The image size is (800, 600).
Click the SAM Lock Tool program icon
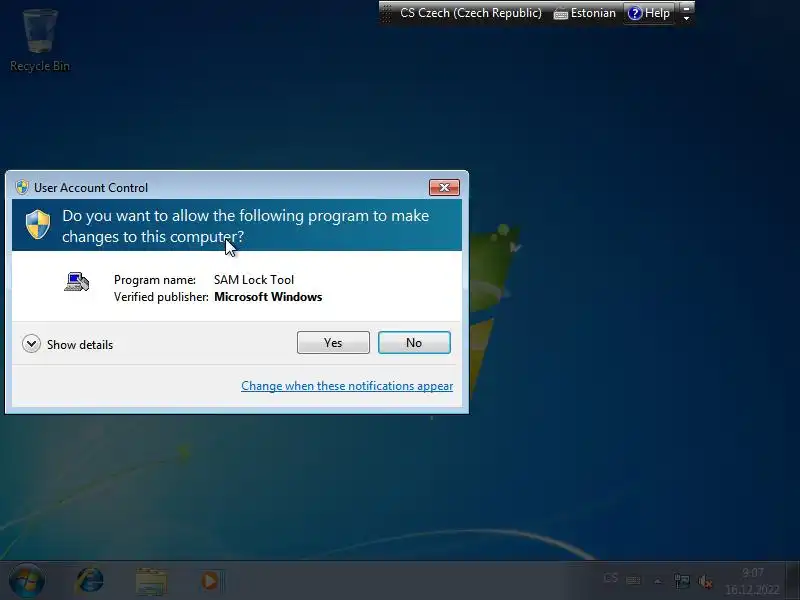coord(77,282)
